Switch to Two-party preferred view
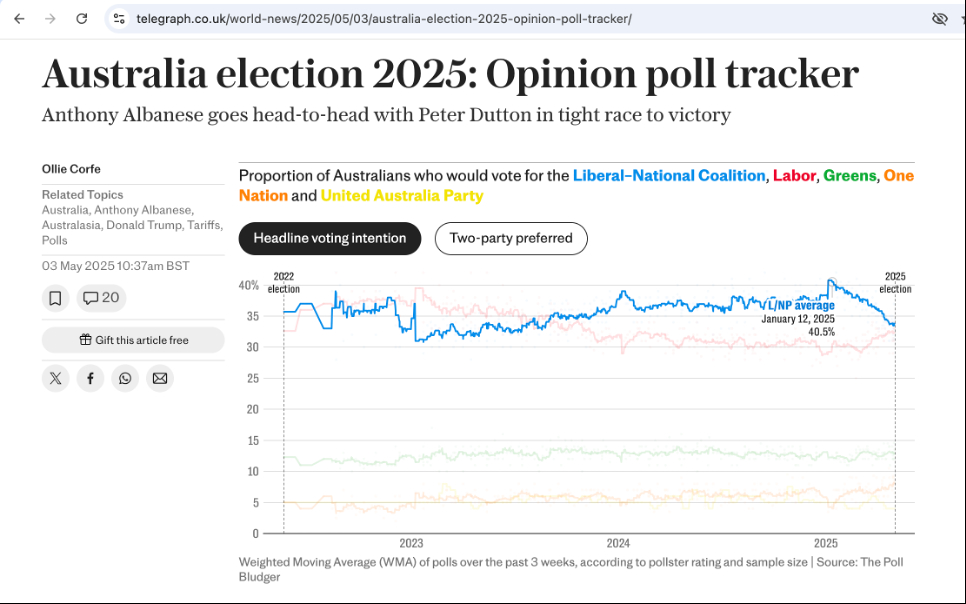The height and width of the screenshot is (604, 966). (x=510, y=238)
